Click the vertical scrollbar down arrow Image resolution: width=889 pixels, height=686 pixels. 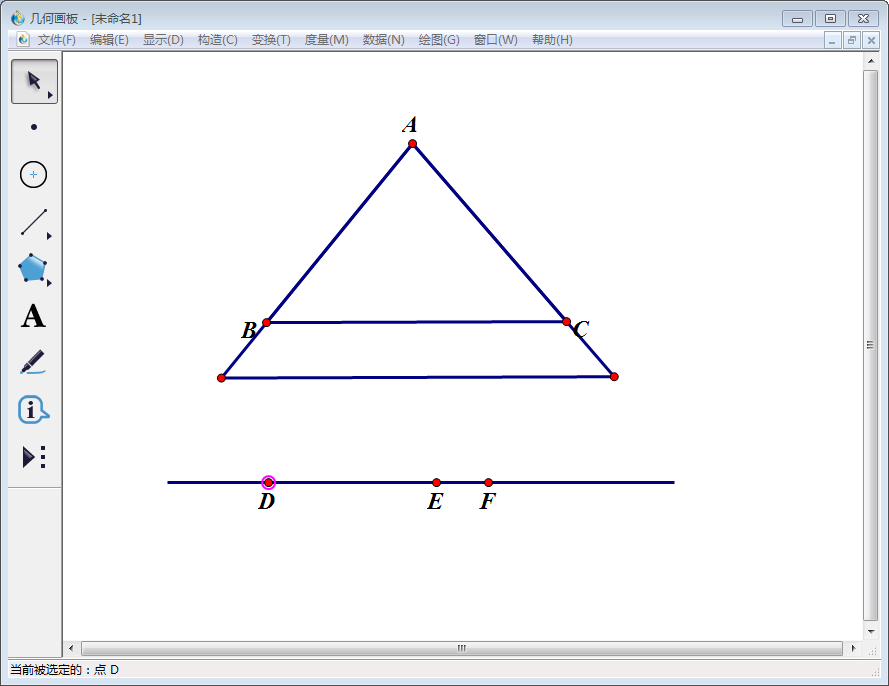coord(871,632)
